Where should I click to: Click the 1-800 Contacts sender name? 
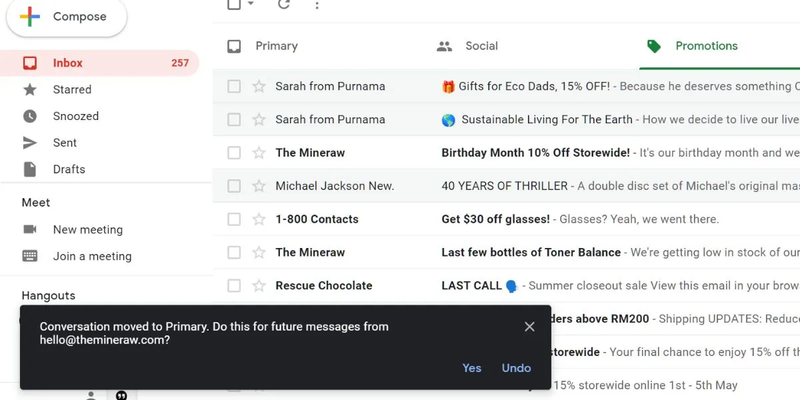[317, 219]
